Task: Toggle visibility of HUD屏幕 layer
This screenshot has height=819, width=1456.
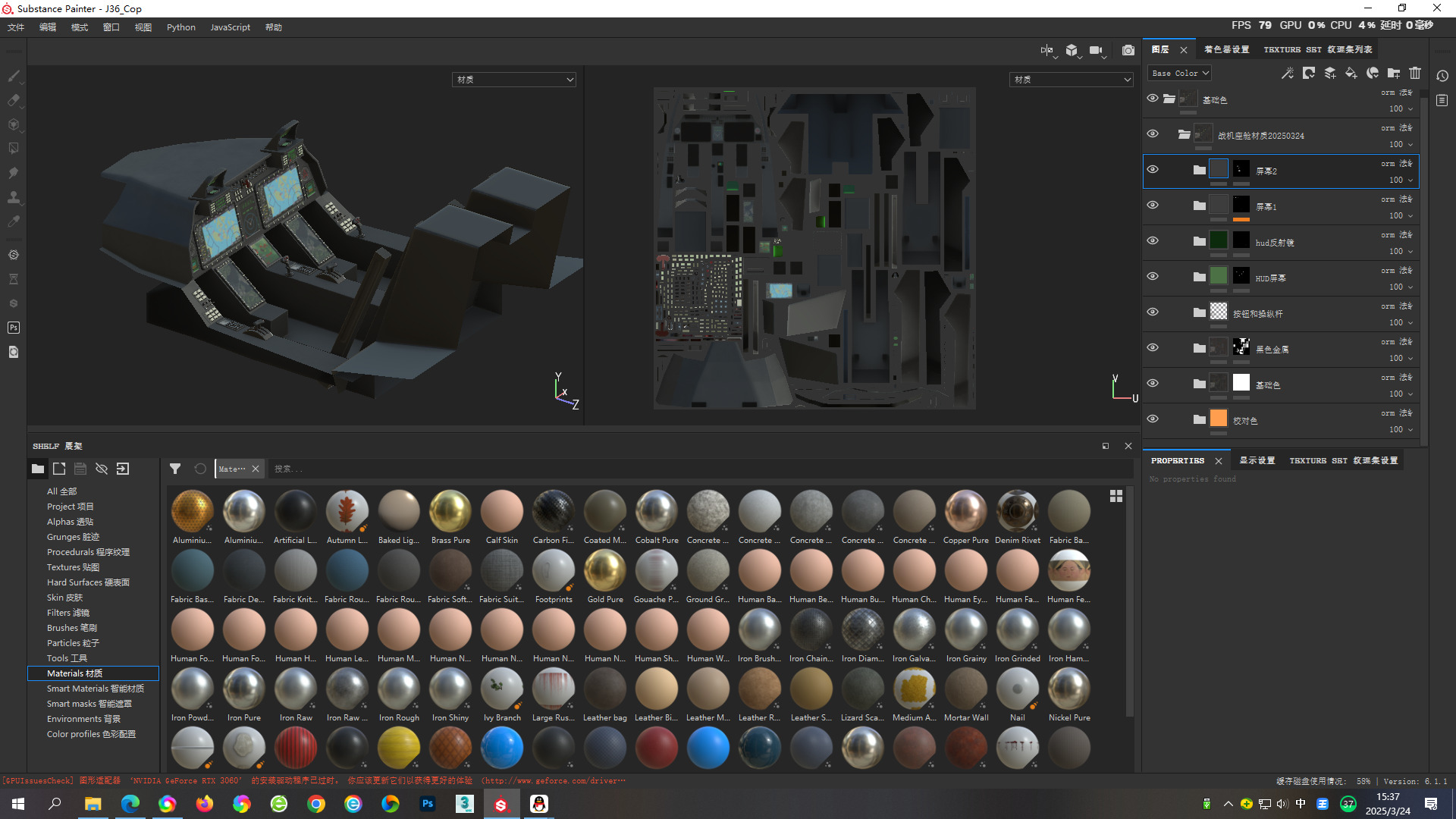Action: (x=1153, y=277)
